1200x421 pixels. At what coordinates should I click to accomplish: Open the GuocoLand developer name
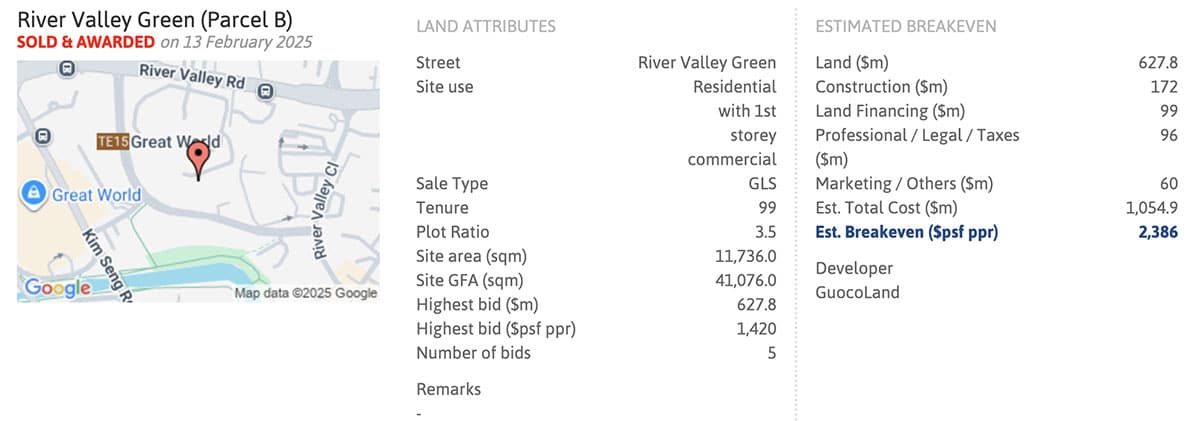pyautogui.click(x=857, y=292)
